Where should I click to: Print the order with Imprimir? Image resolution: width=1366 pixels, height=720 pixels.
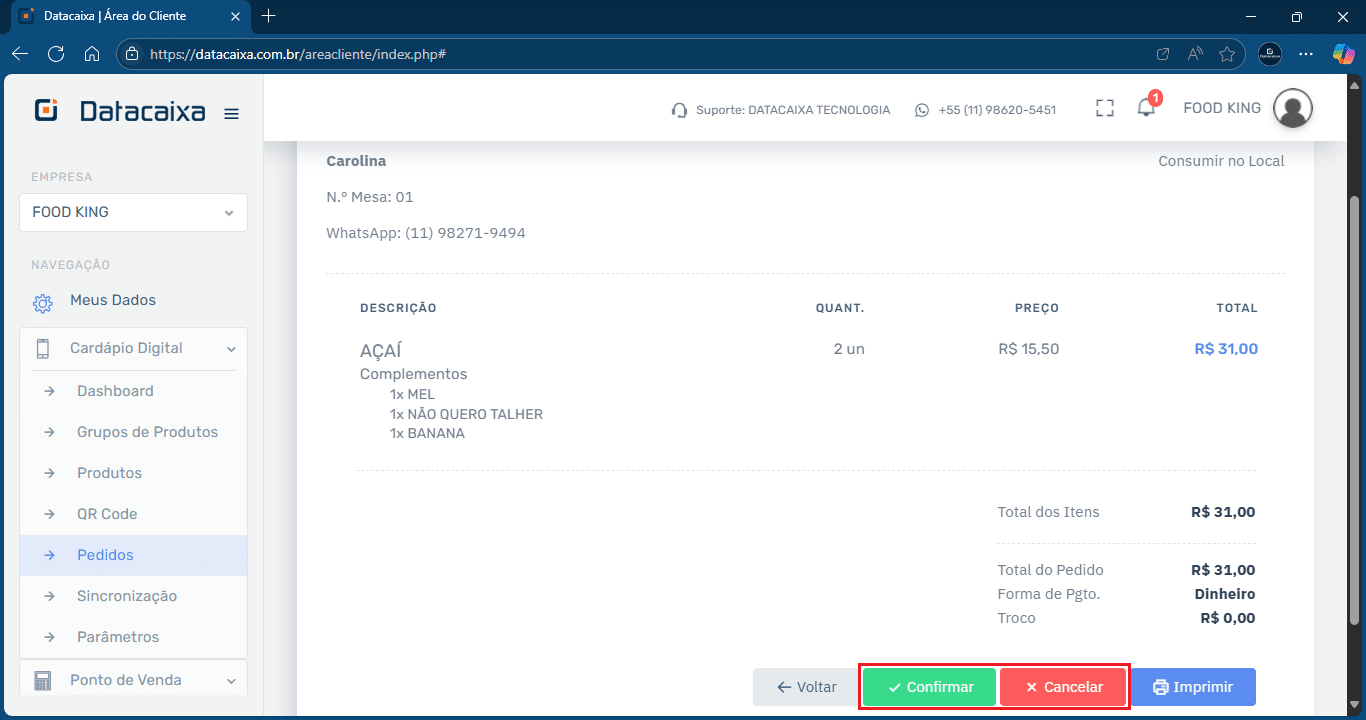(x=1193, y=687)
